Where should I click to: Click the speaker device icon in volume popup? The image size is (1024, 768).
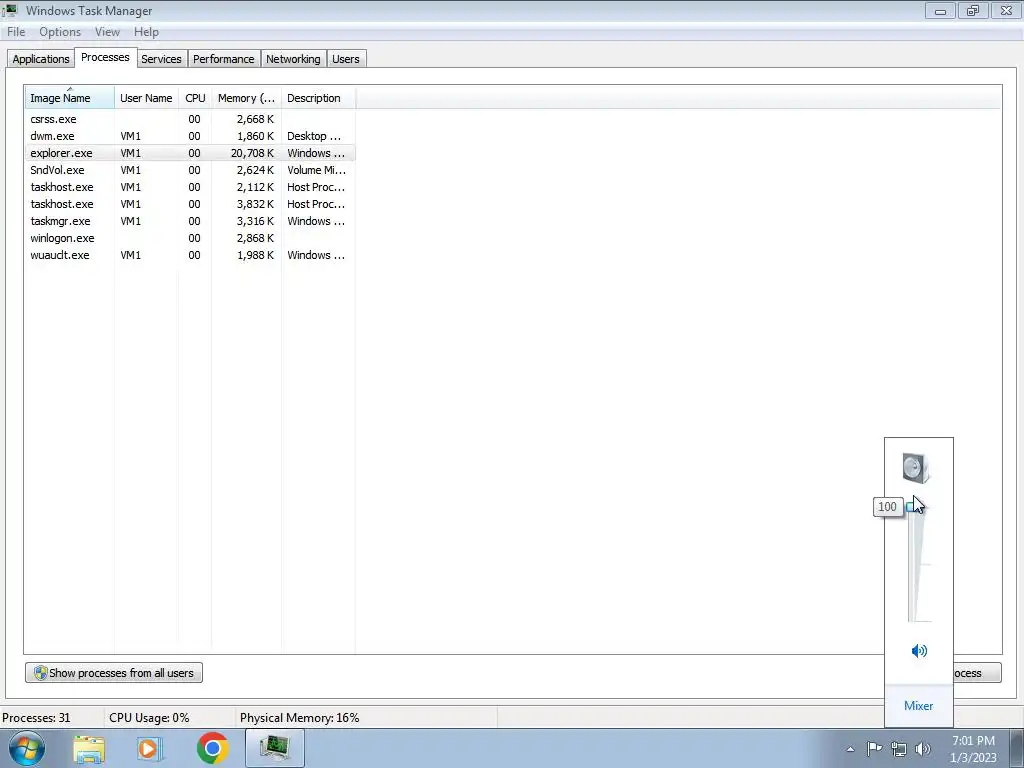[916, 468]
